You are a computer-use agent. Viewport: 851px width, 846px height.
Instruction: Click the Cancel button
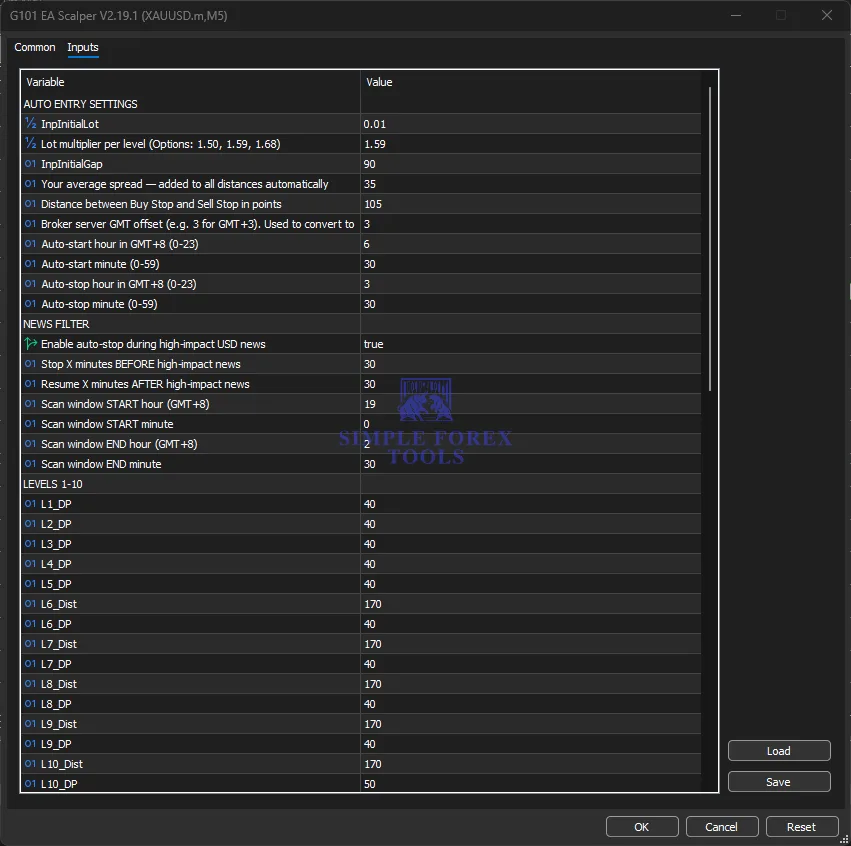point(721,827)
